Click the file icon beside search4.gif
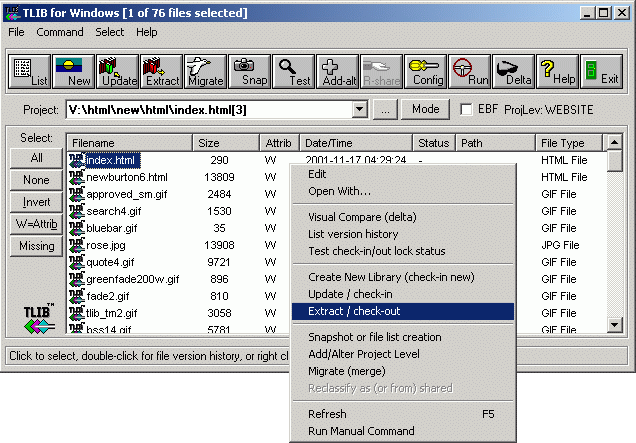The width and height of the screenshot is (636, 443). tap(76, 211)
